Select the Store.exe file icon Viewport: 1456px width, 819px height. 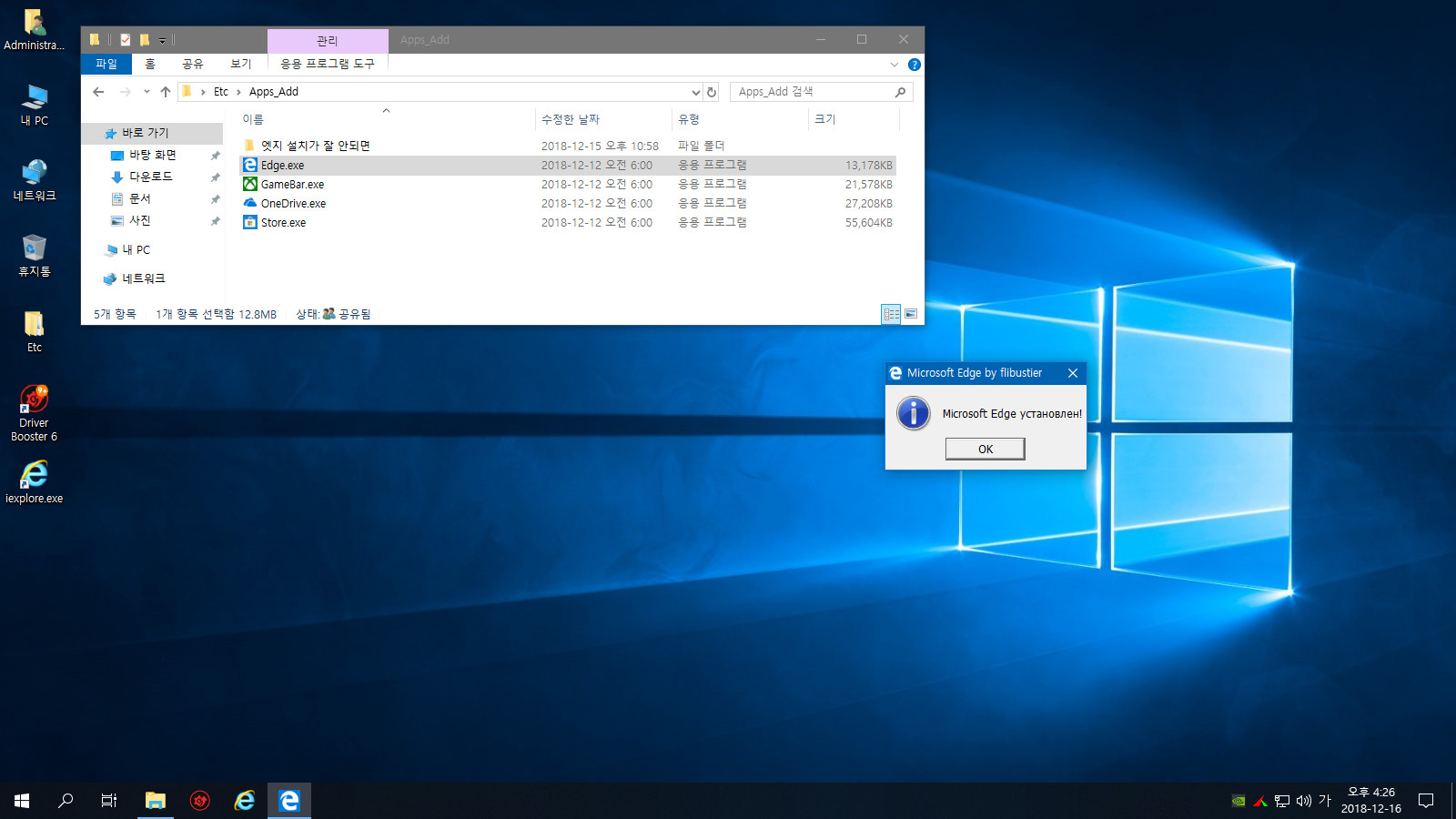pyautogui.click(x=250, y=222)
